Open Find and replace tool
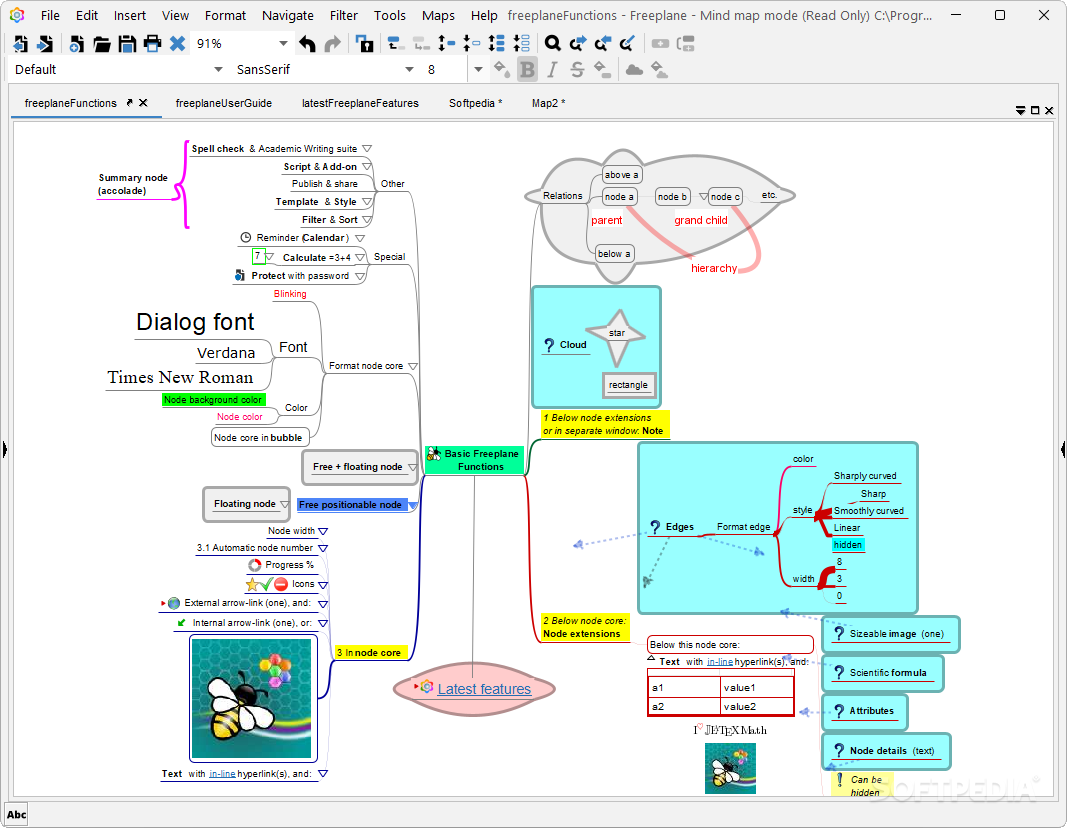 click(627, 44)
